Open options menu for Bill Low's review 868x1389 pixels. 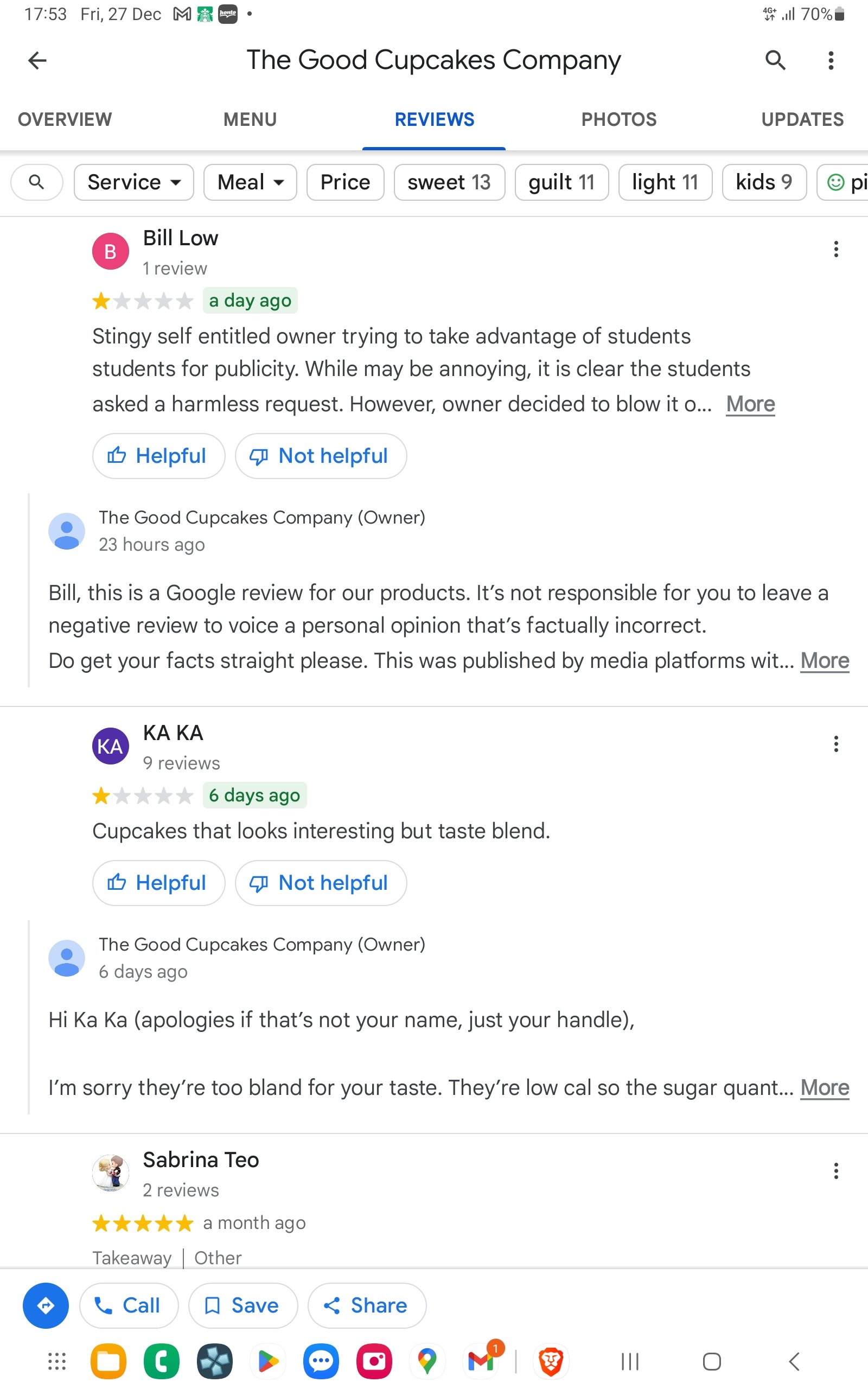click(x=836, y=249)
